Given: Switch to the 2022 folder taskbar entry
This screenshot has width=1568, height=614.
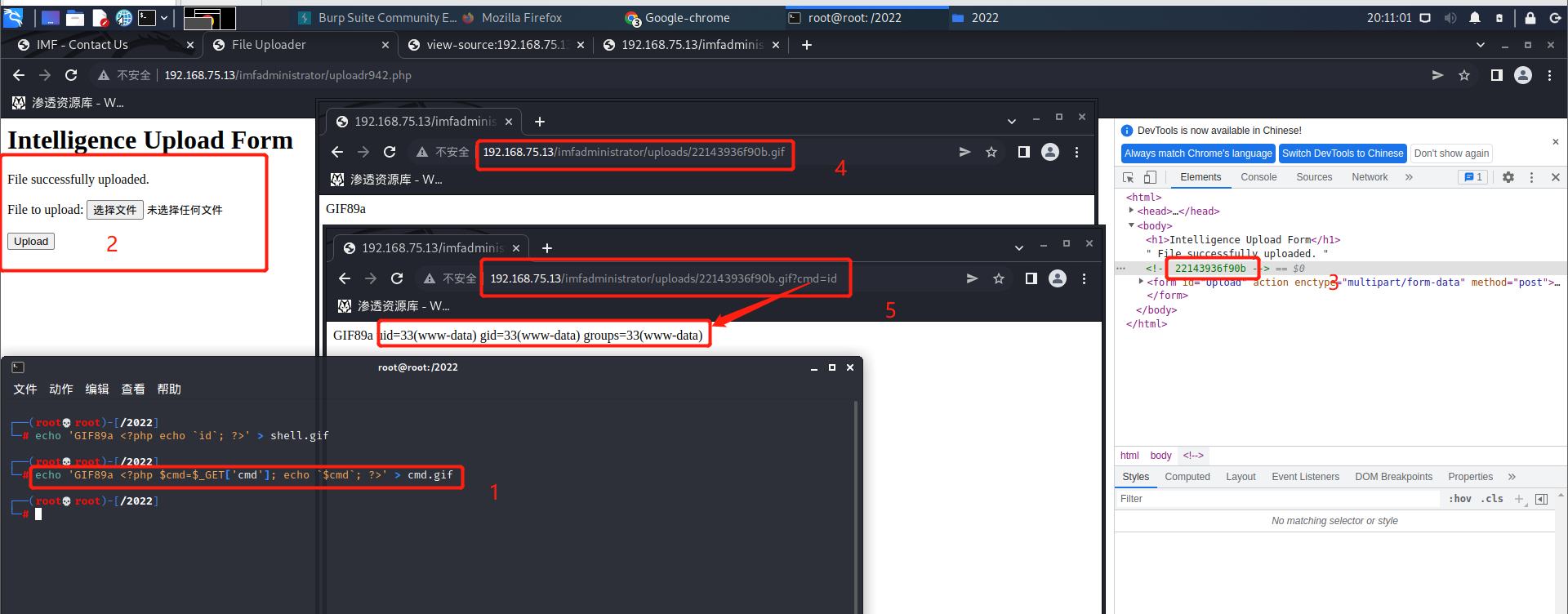Looking at the screenshot, I should 976,18.
